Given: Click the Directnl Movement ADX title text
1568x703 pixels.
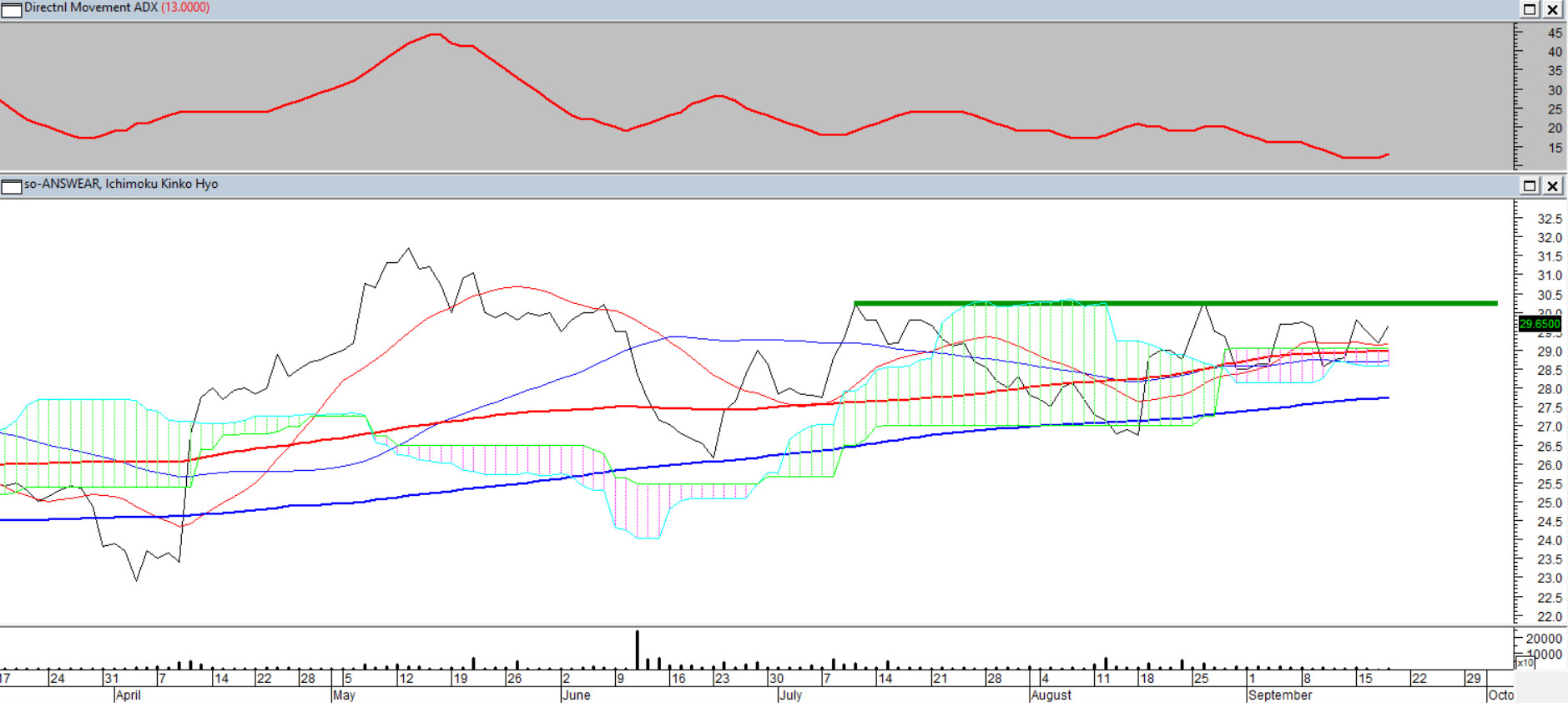Looking at the screenshot, I should 90,8.
